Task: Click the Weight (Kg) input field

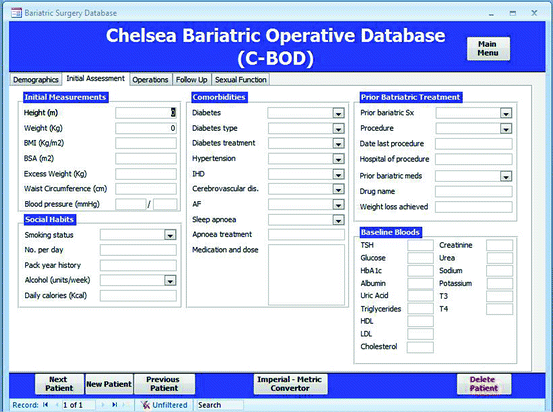Action: (x=146, y=128)
